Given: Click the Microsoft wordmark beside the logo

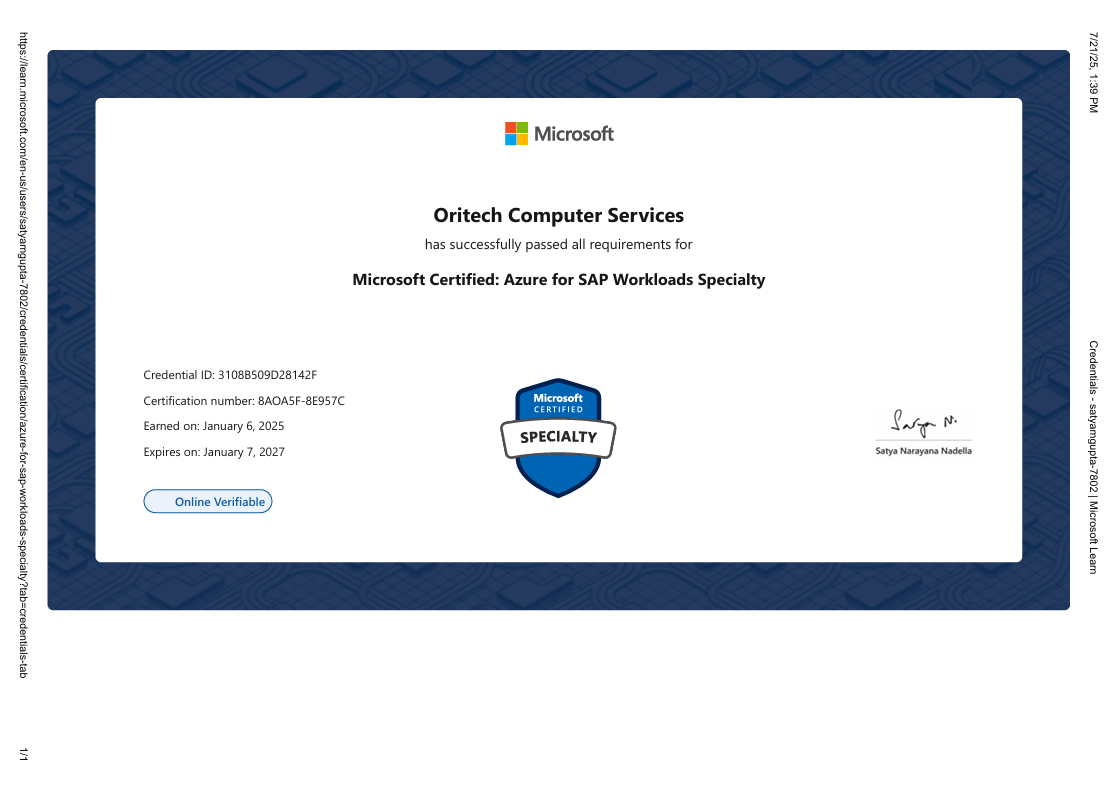Looking at the screenshot, I should (x=574, y=134).
